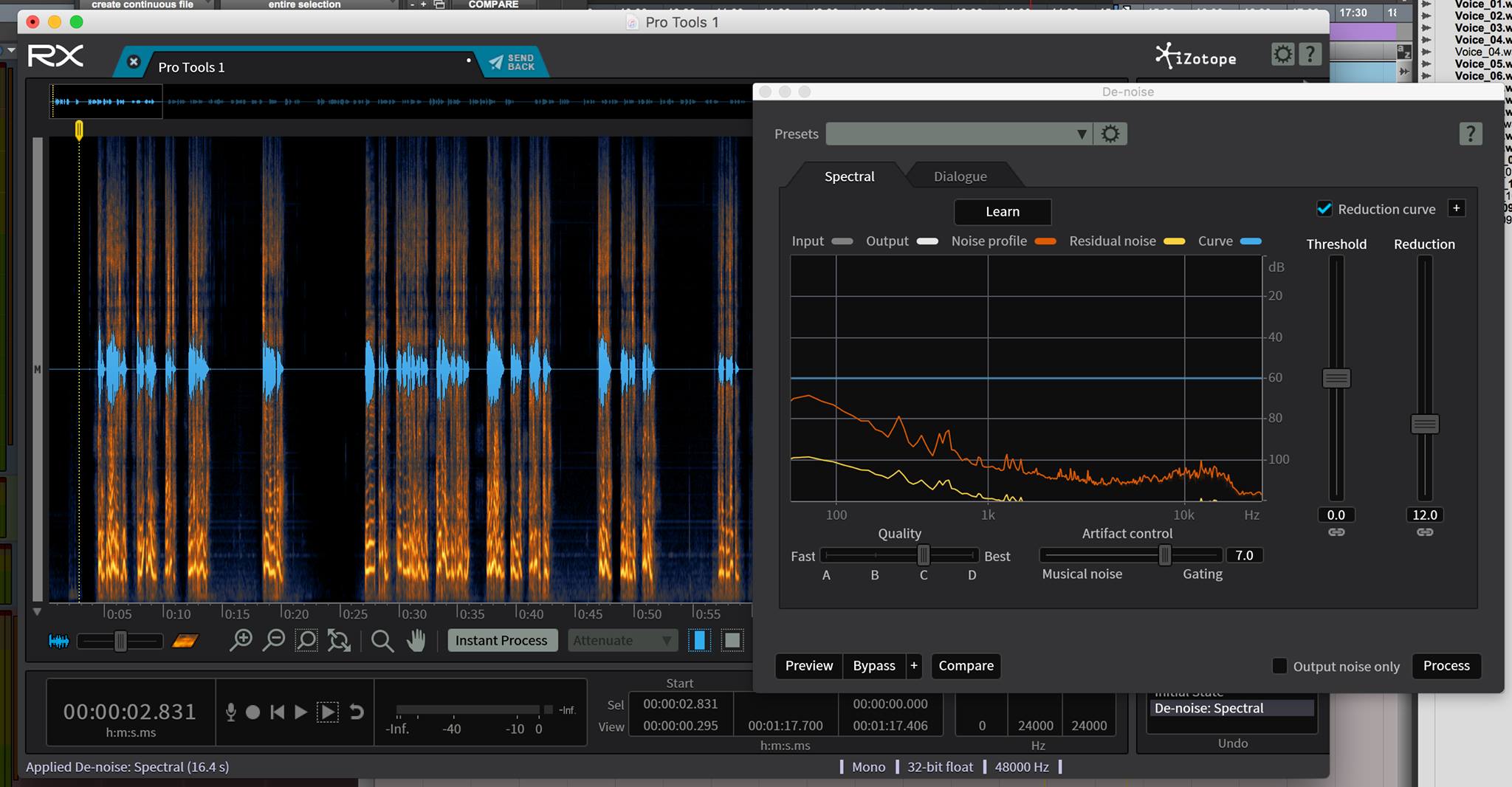Viewport: 1512px width, 787px height.
Task: Click the Compare button
Action: click(966, 666)
